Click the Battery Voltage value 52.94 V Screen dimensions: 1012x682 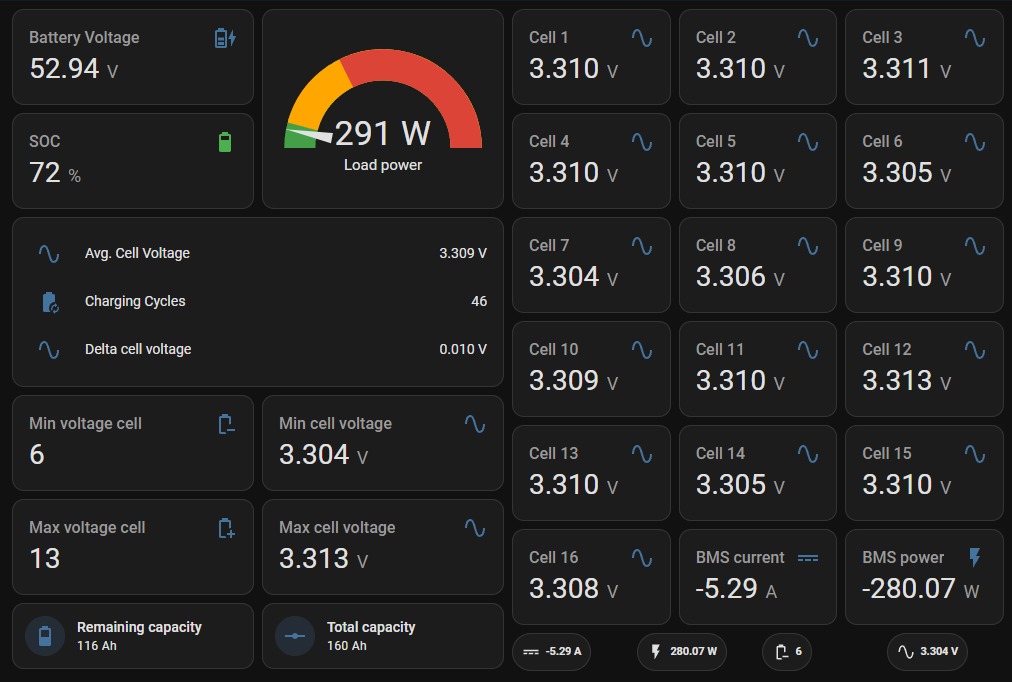[x=74, y=69]
